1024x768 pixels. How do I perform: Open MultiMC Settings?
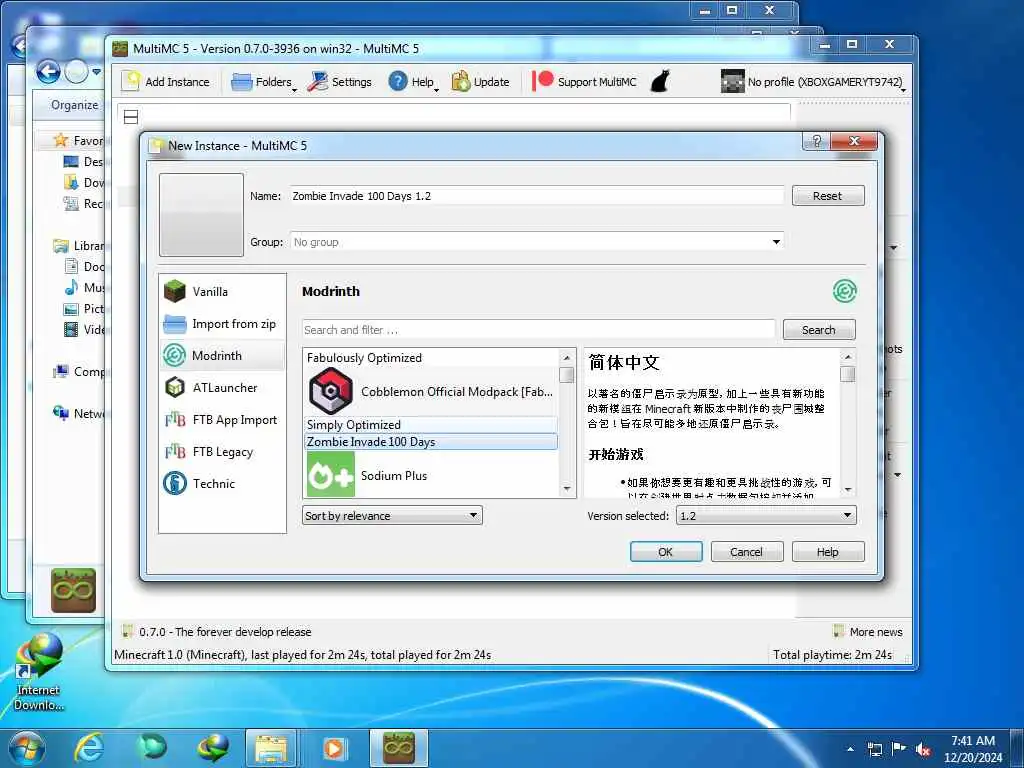[340, 82]
